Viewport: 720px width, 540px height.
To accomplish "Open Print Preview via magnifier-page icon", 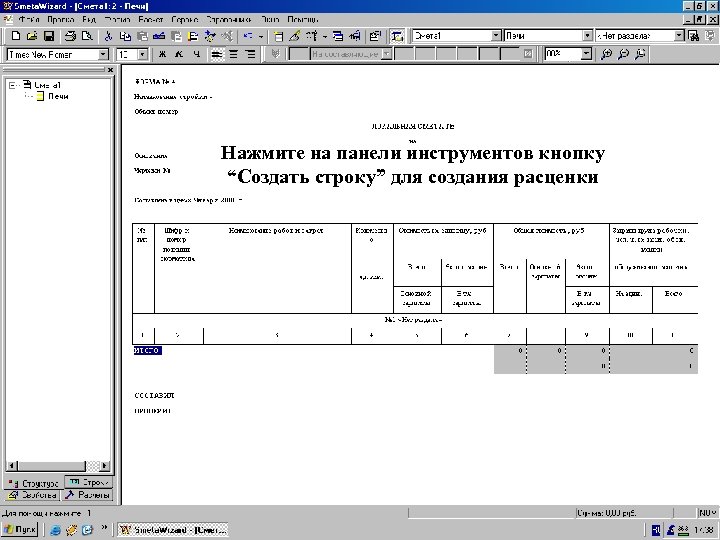I will (87, 36).
